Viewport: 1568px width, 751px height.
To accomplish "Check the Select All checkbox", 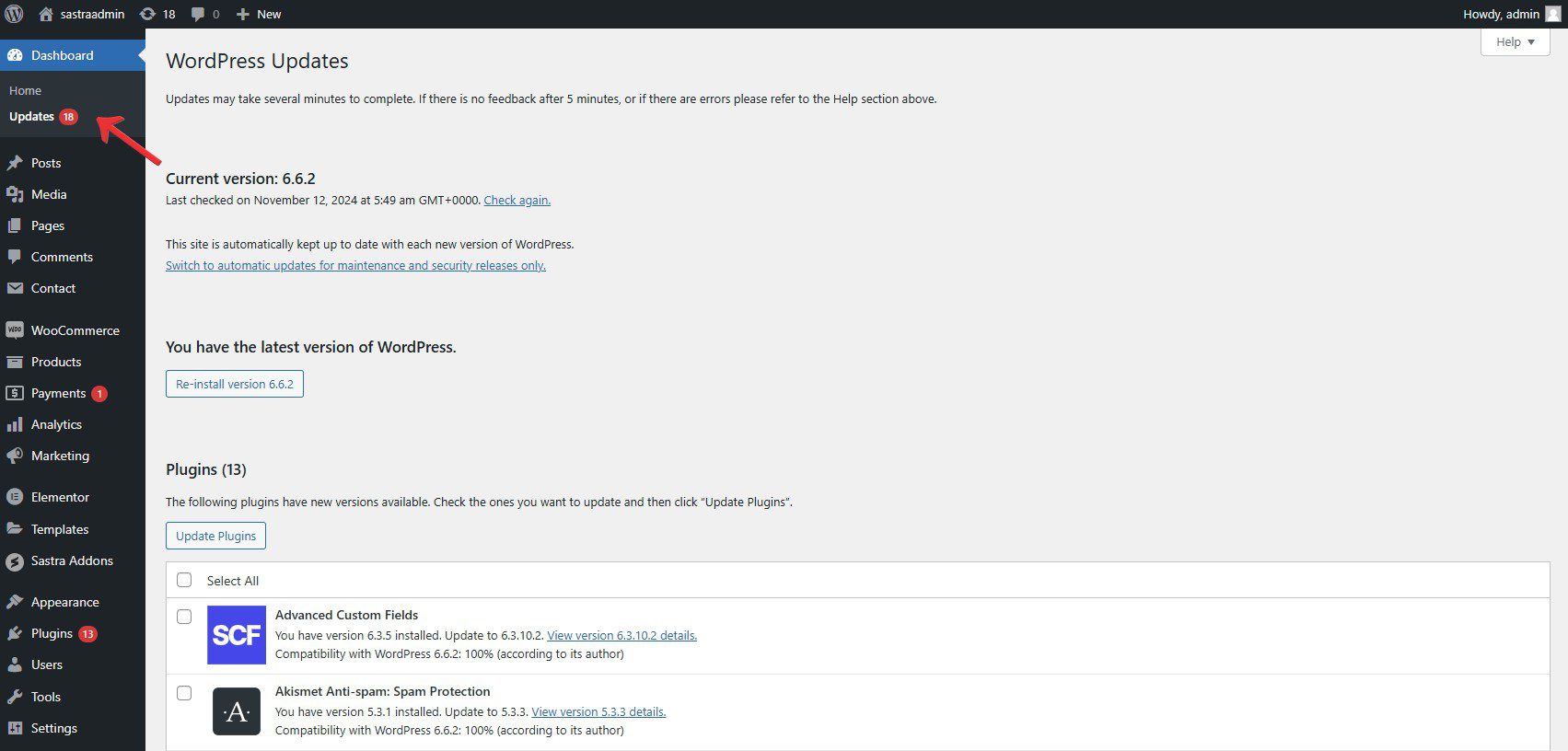I will pos(184,580).
